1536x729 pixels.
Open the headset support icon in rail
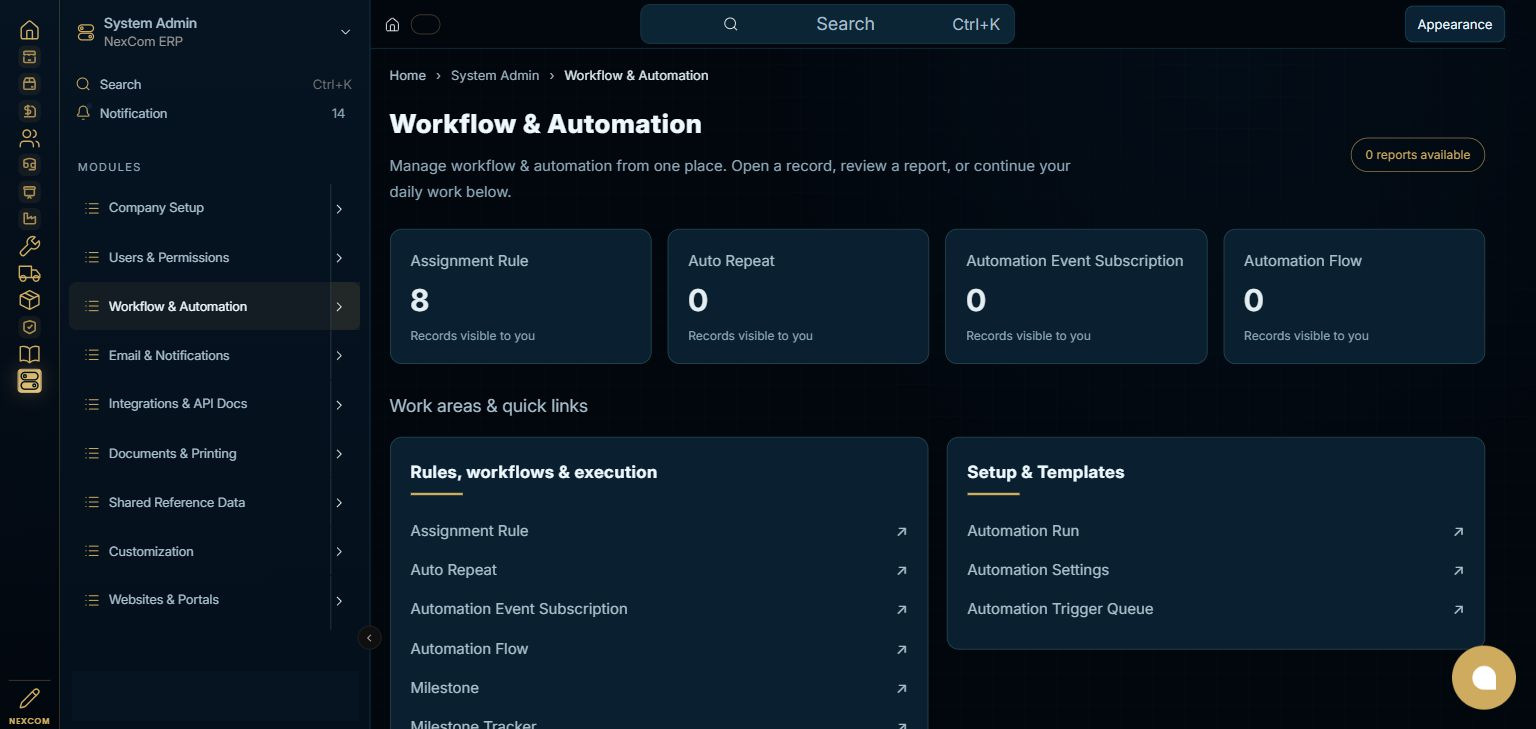click(29, 165)
